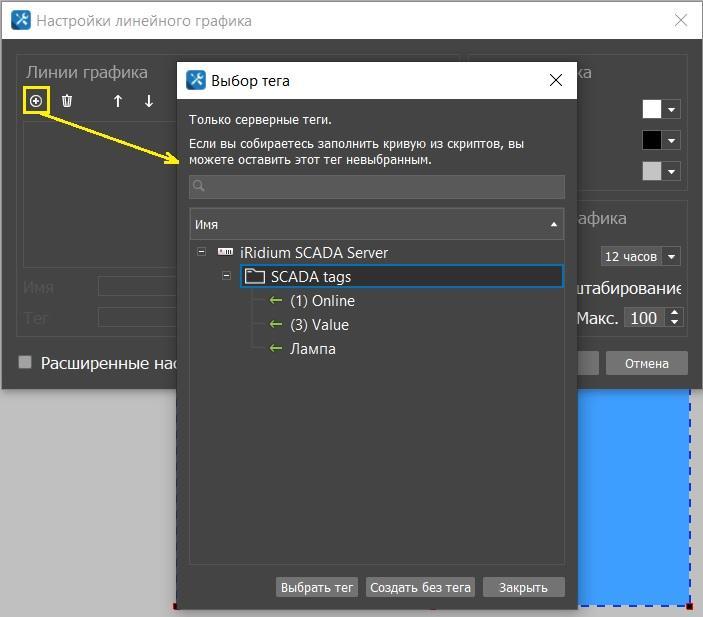Click the trash delete line icon
This screenshot has width=703, height=617.
67,100
